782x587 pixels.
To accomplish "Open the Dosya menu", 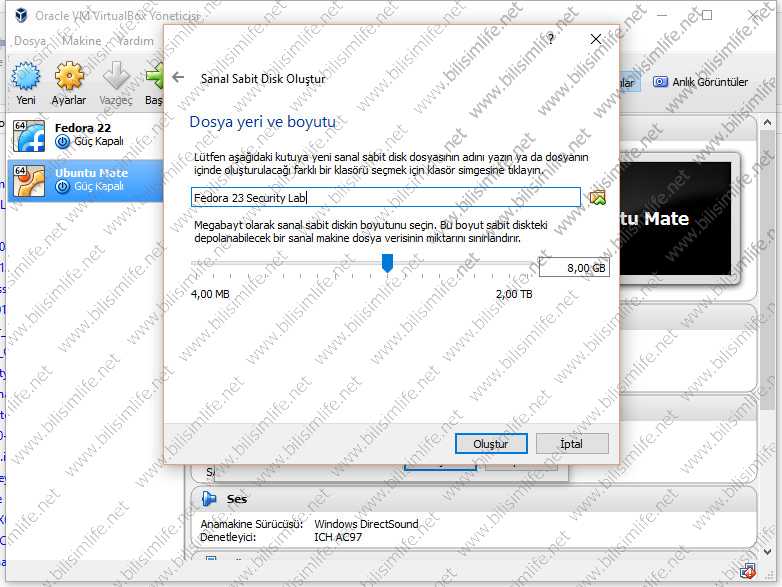I will 30,41.
